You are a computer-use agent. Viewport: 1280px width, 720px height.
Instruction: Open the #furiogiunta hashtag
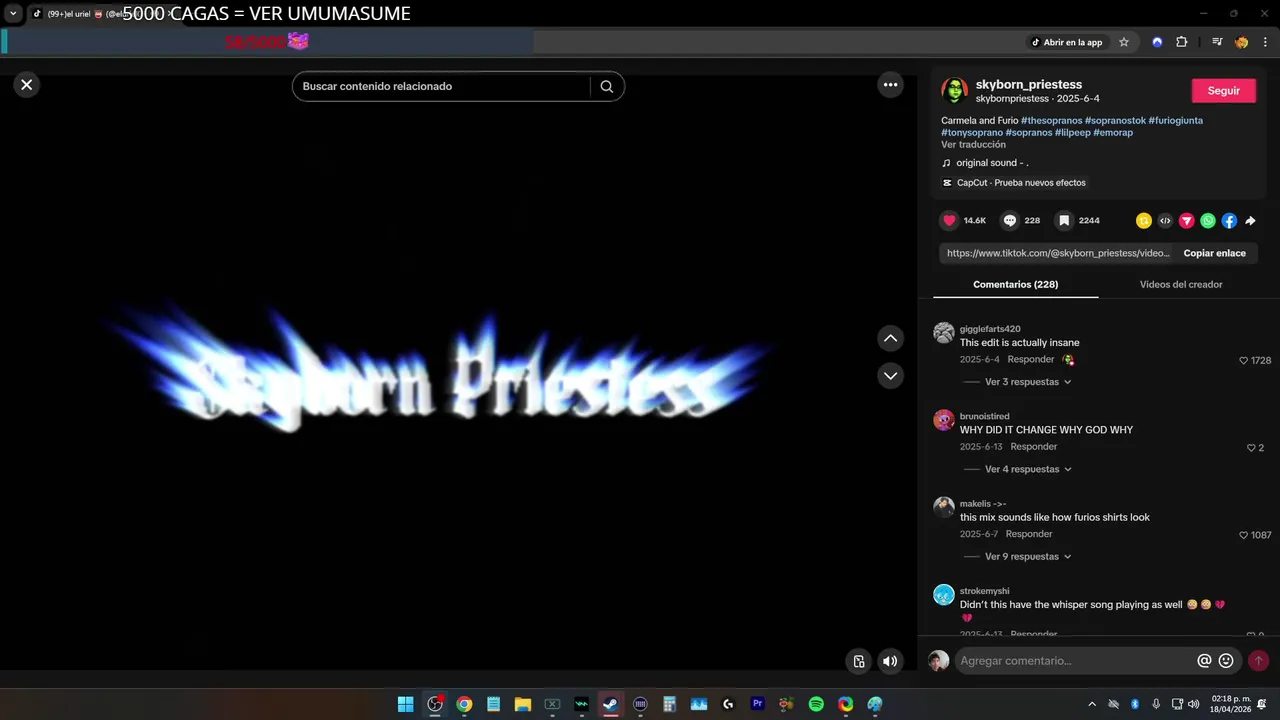click(x=1175, y=120)
